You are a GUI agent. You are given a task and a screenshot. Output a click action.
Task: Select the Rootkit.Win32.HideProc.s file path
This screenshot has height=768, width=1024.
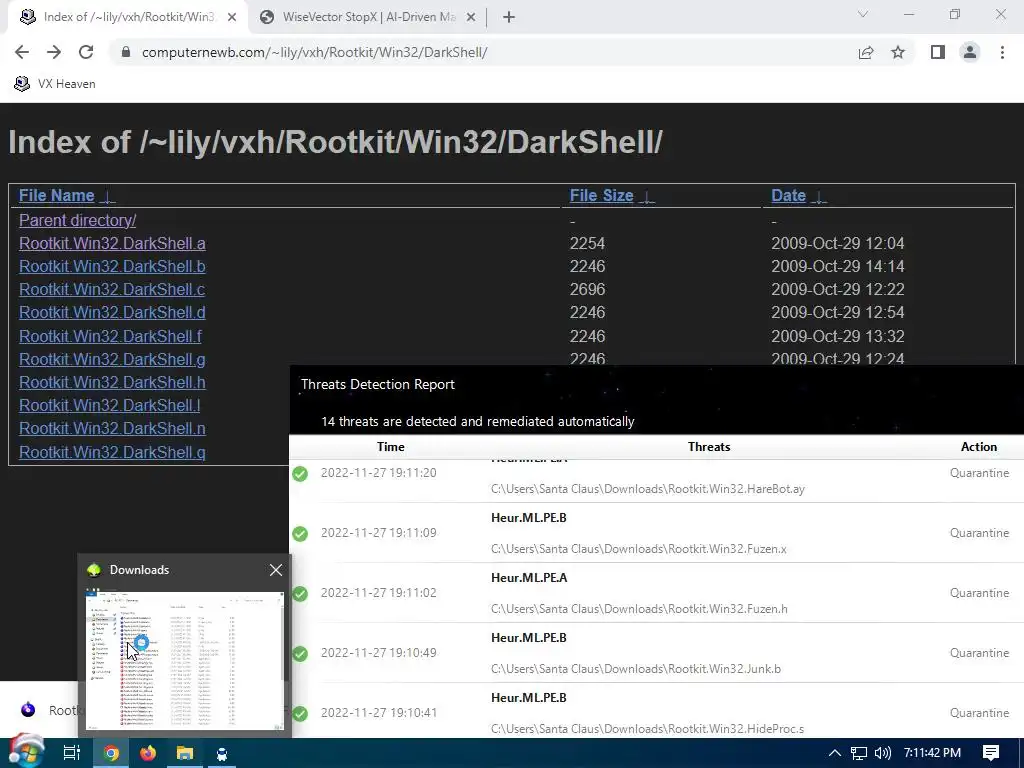647,729
